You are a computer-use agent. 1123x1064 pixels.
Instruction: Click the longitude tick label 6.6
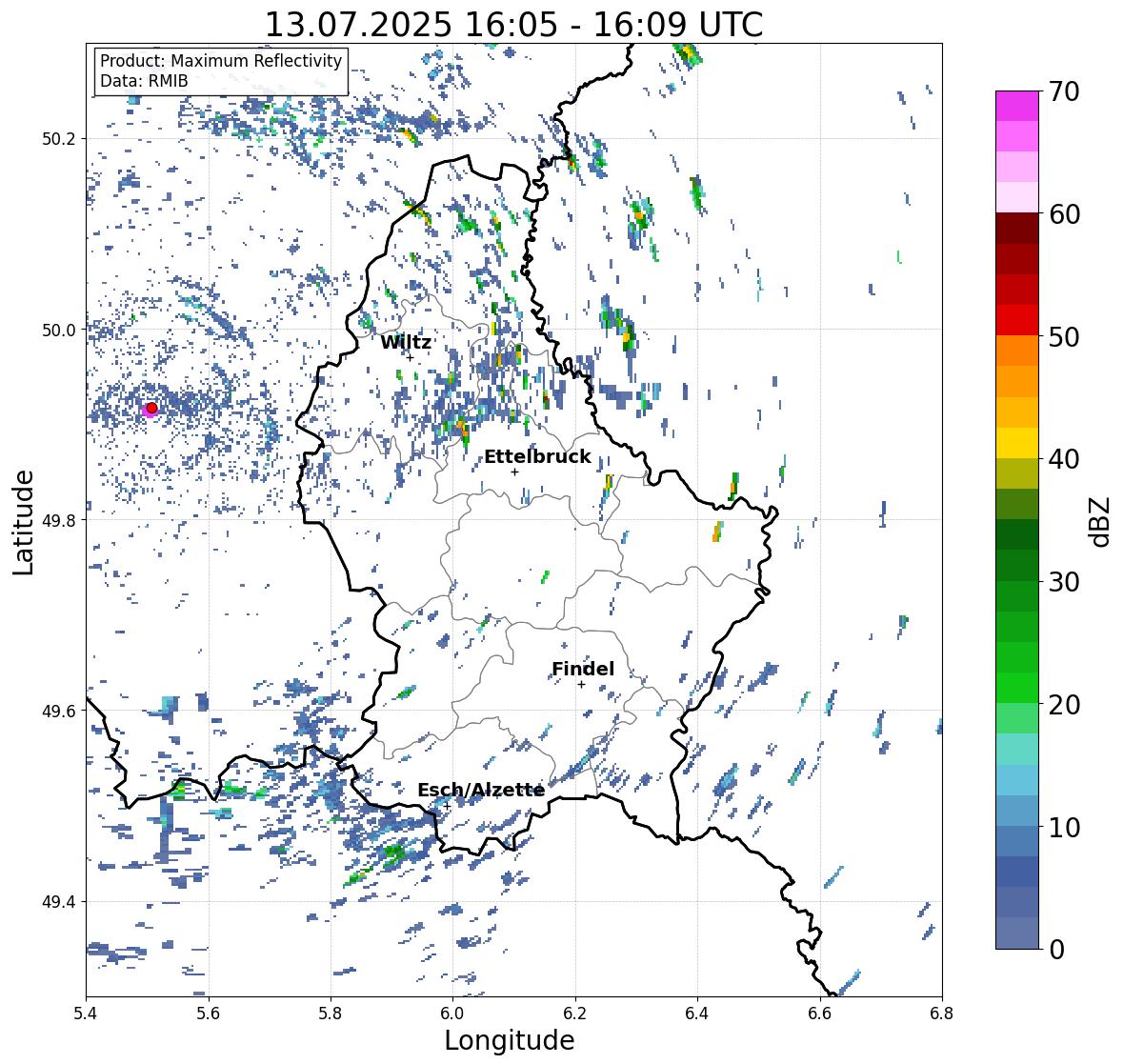point(820,1014)
